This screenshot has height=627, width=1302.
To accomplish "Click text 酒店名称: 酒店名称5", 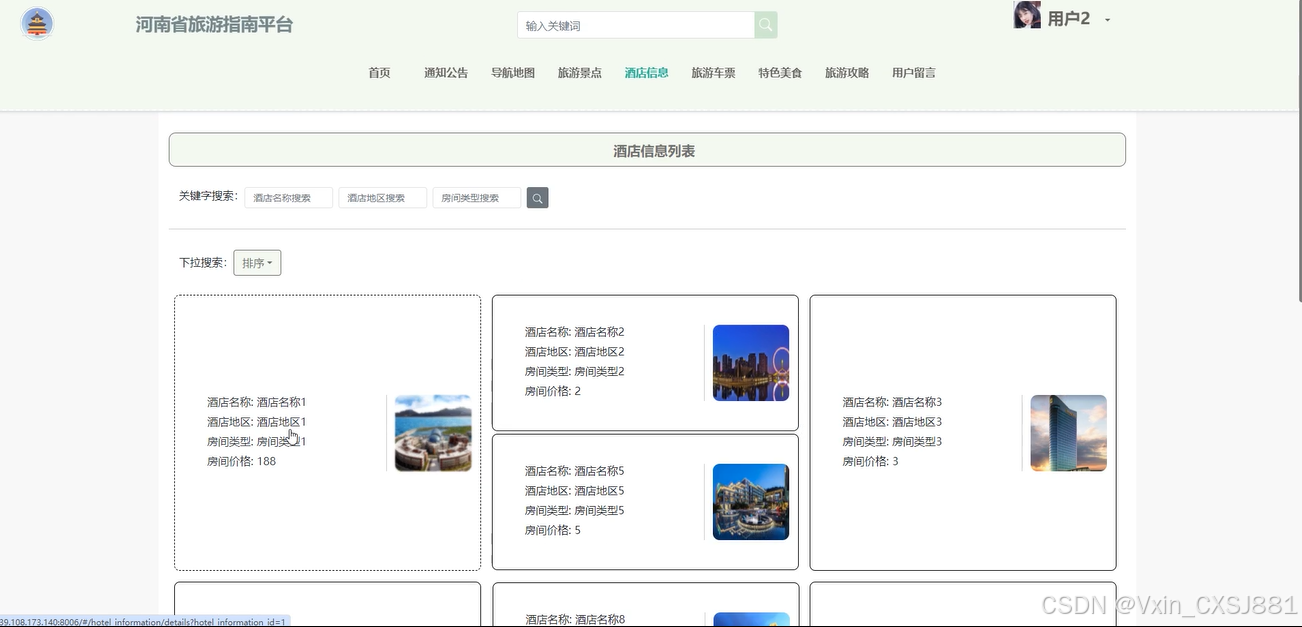I will [575, 471].
